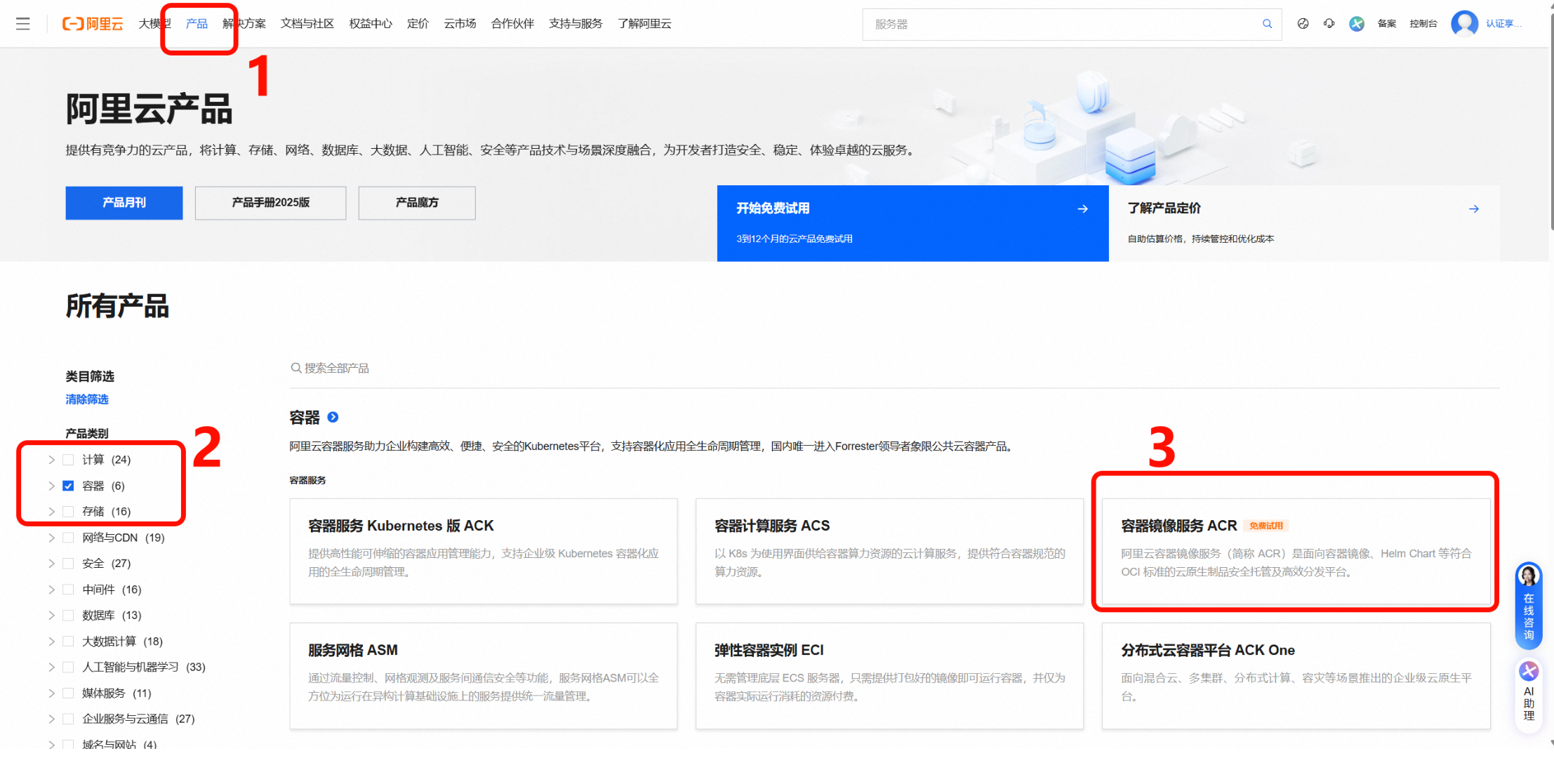Check the 中间件 (16) checkbox
Image resolution: width=1554 pixels, height=784 pixels.
click(x=68, y=590)
